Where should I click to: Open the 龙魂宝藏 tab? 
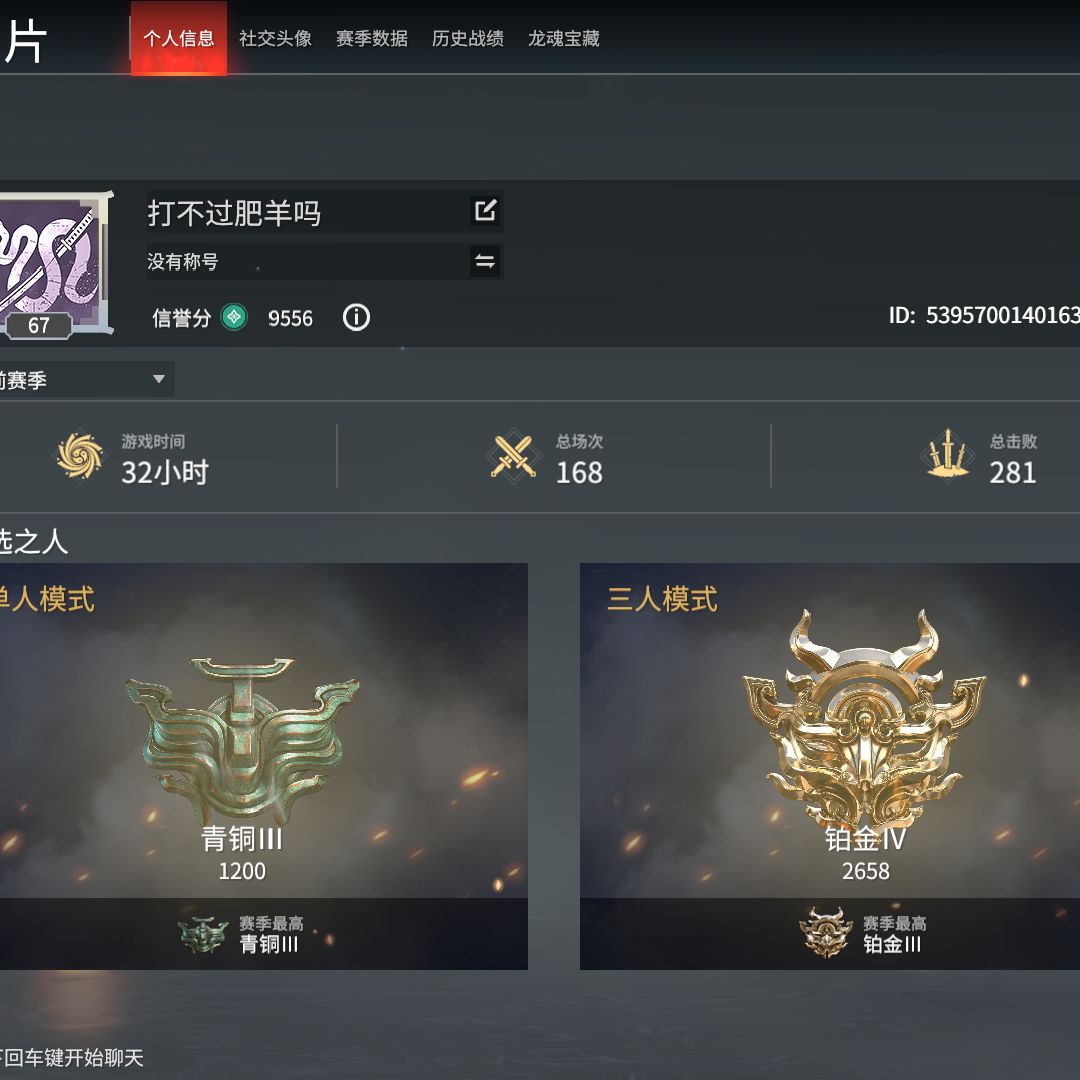pyautogui.click(x=563, y=39)
